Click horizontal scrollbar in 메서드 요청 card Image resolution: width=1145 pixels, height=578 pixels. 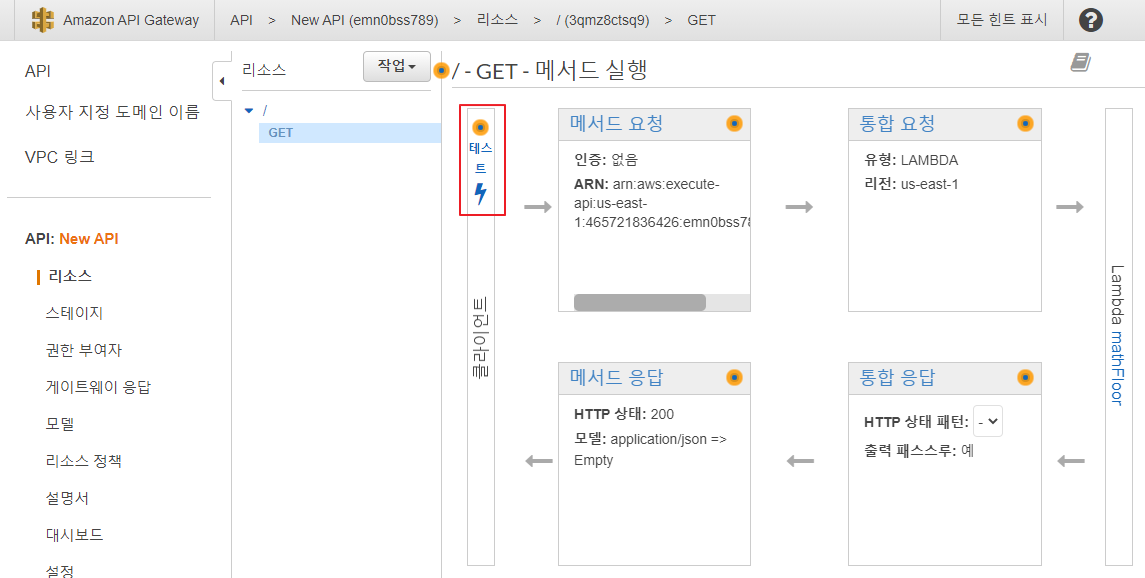tap(640, 302)
